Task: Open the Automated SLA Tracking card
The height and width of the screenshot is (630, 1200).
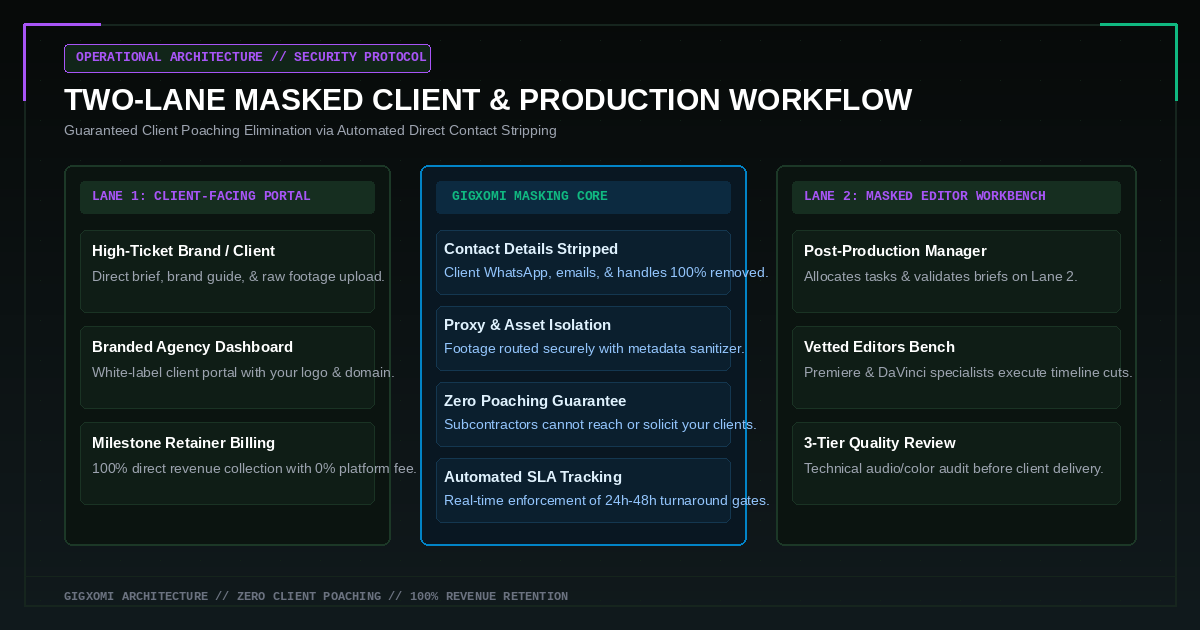Action: pos(583,490)
